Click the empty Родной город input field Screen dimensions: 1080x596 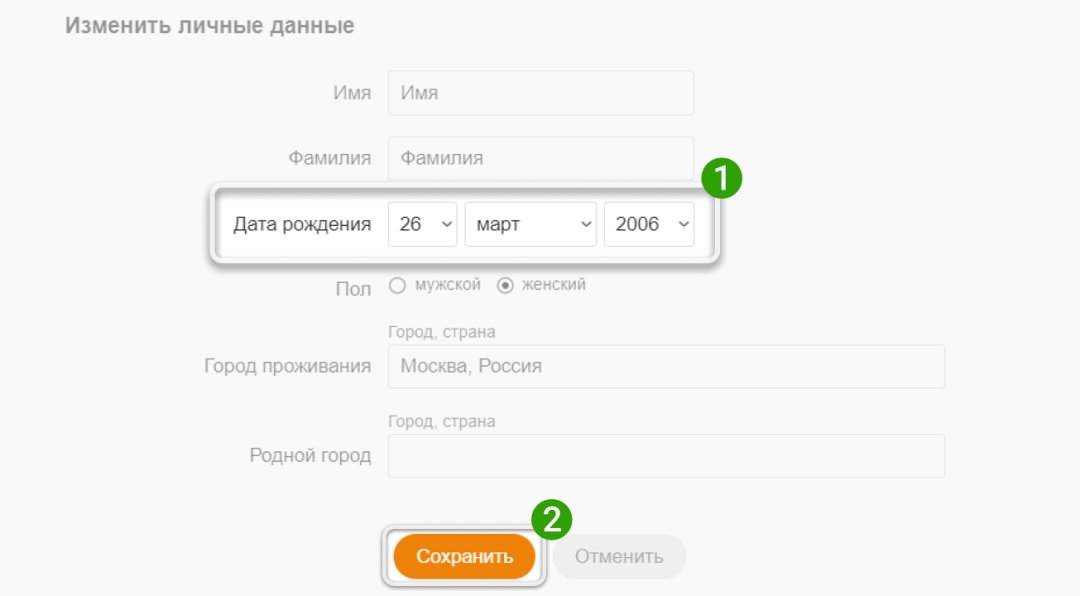tap(666, 455)
